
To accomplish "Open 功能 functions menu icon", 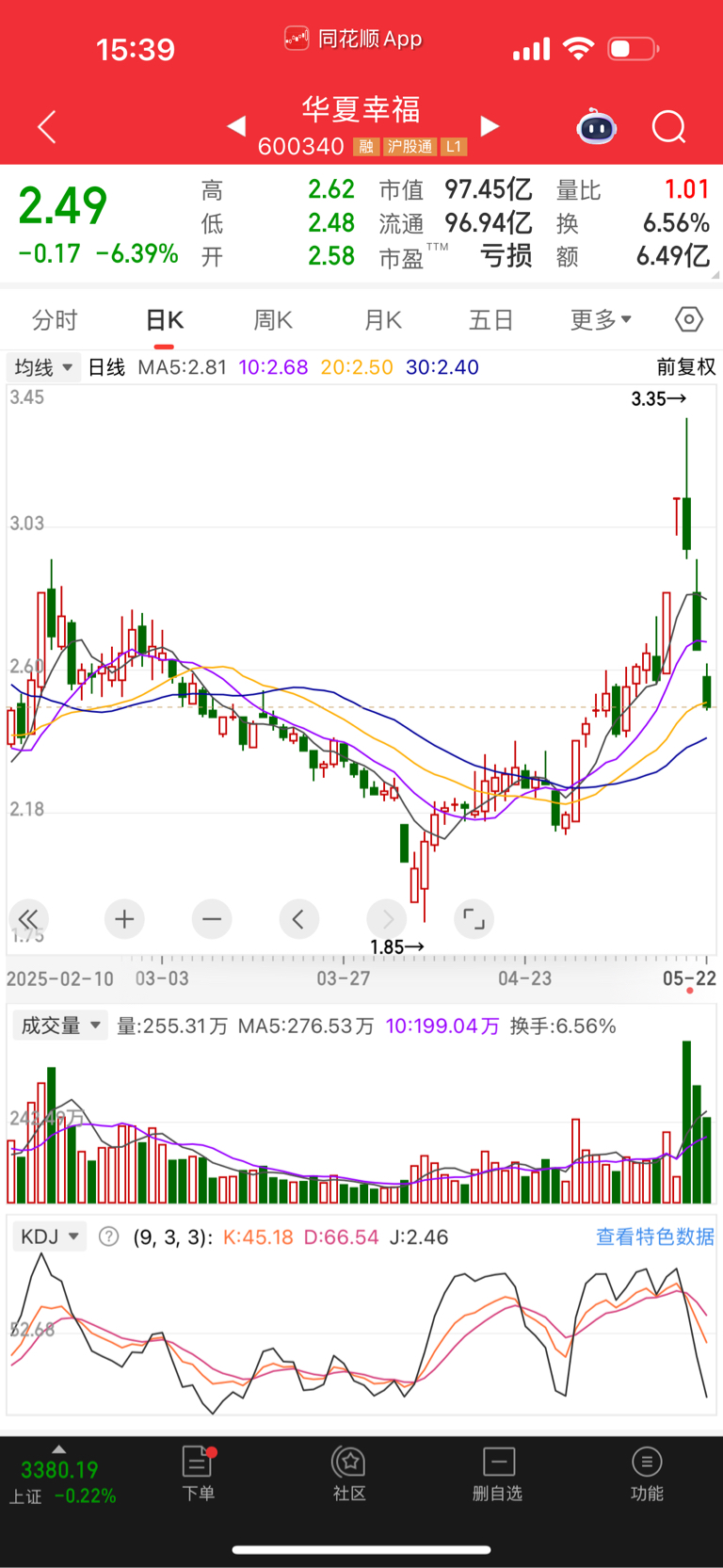I will 647,1474.
